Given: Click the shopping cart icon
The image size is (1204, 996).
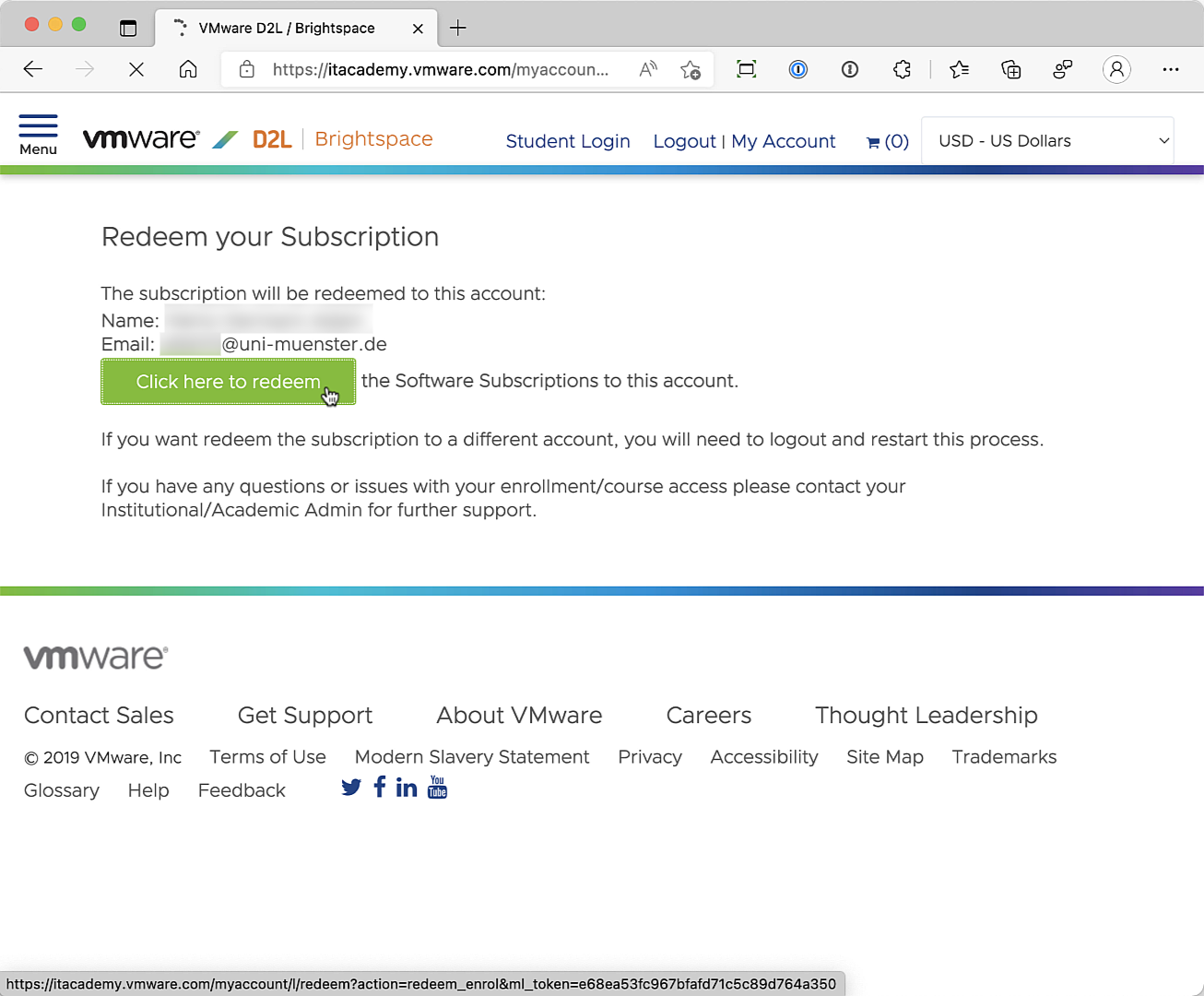Looking at the screenshot, I should tap(873, 142).
